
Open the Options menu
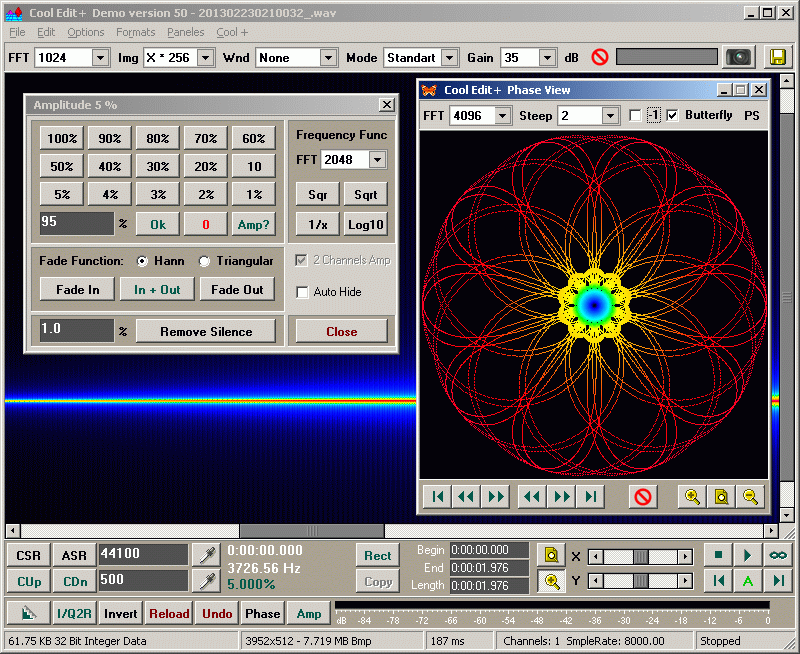(86, 32)
